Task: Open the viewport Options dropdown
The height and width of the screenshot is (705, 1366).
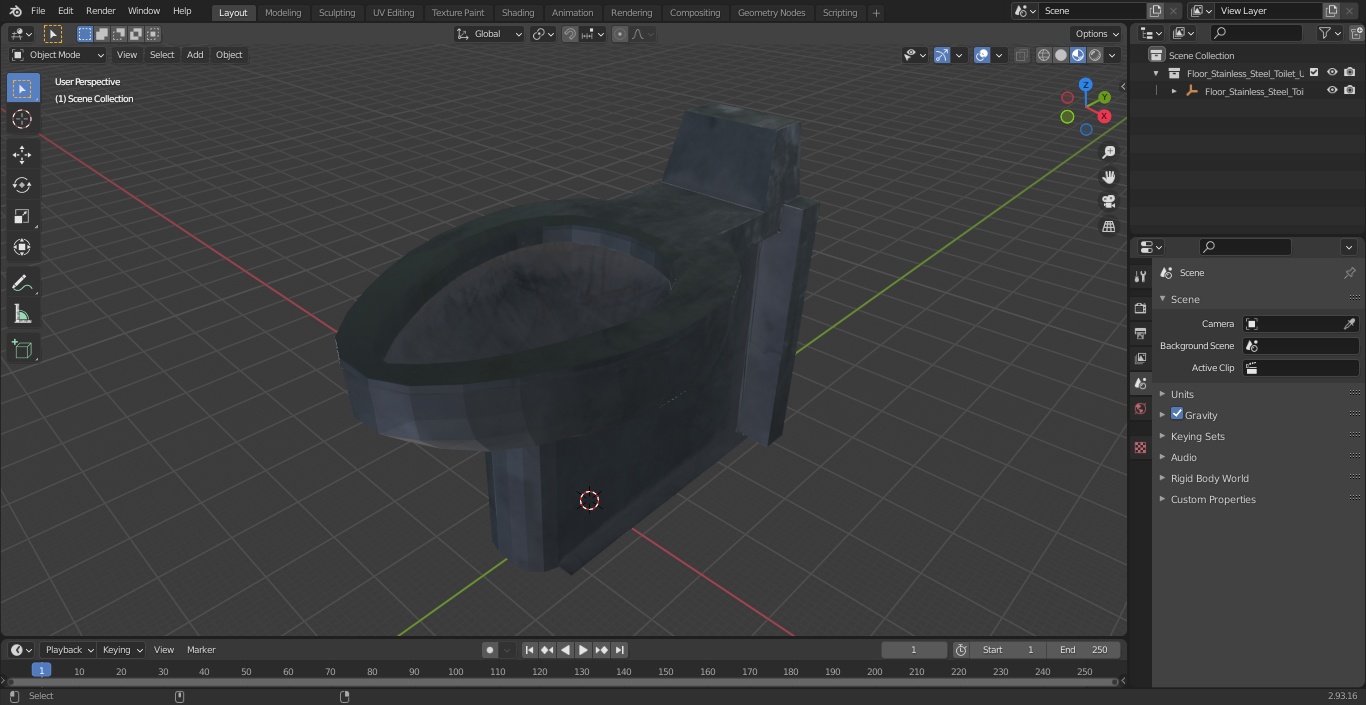Action: click(x=1097, y=34)
